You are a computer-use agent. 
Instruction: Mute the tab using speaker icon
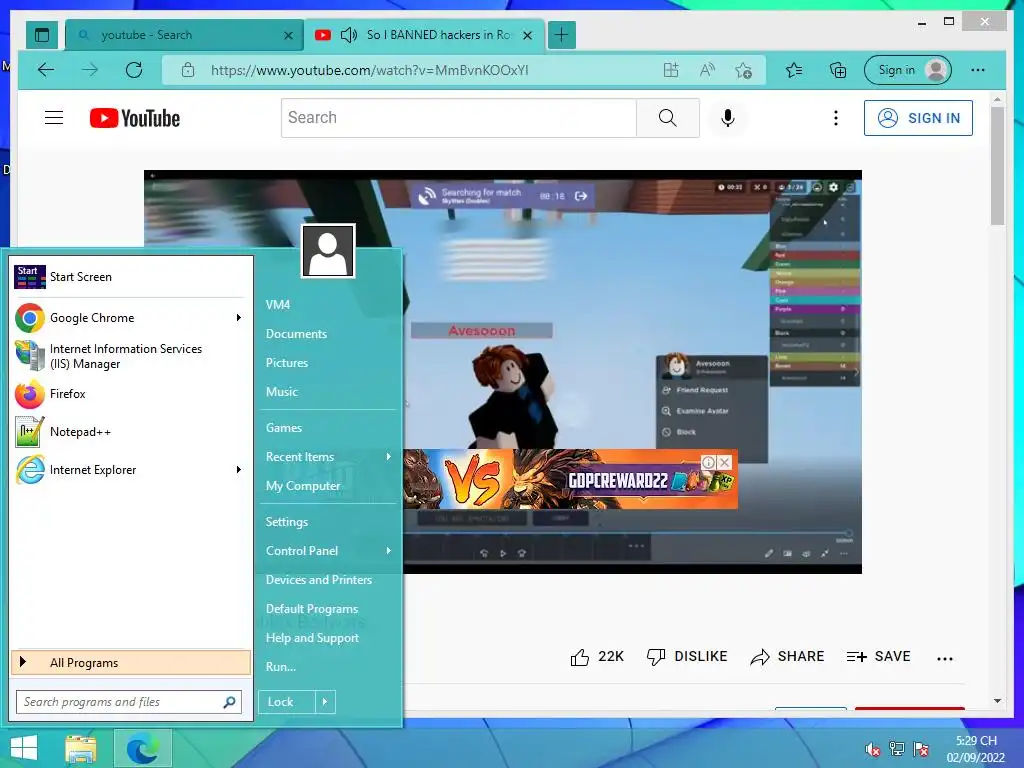click(x=349, y=35)
